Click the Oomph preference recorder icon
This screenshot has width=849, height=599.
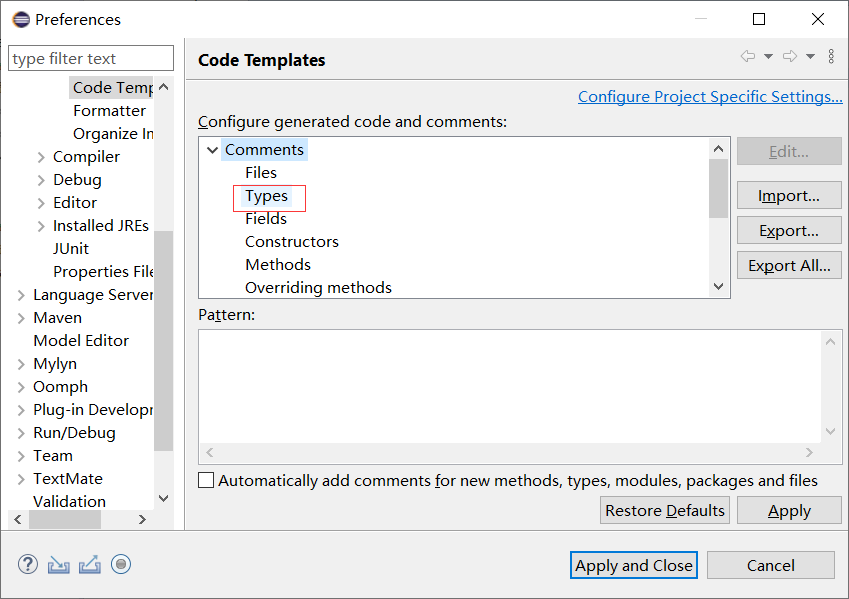coord(121,564)
